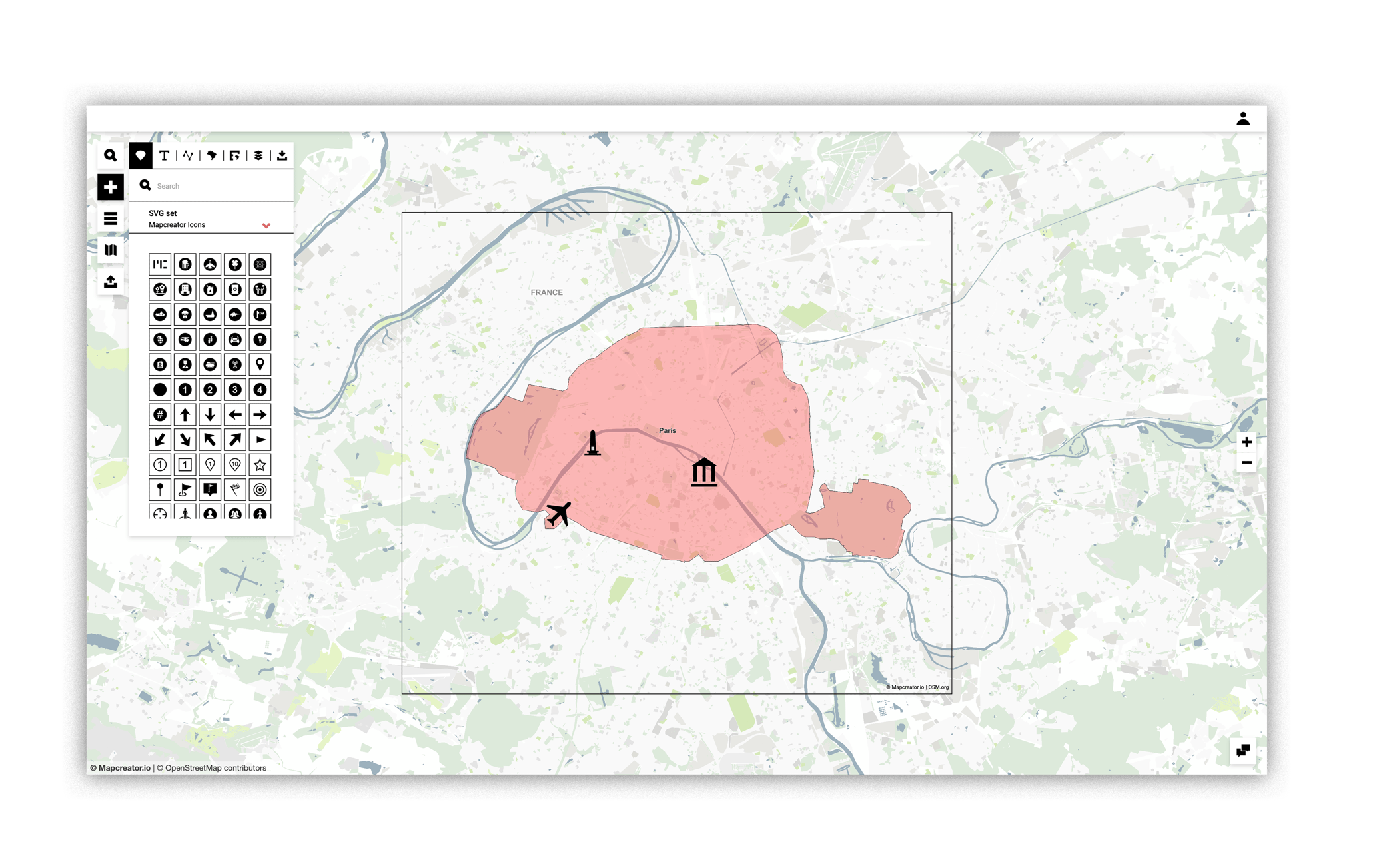
Task: Select the polygon area tool
Action: pyautogui.click(x=212, y=155)
